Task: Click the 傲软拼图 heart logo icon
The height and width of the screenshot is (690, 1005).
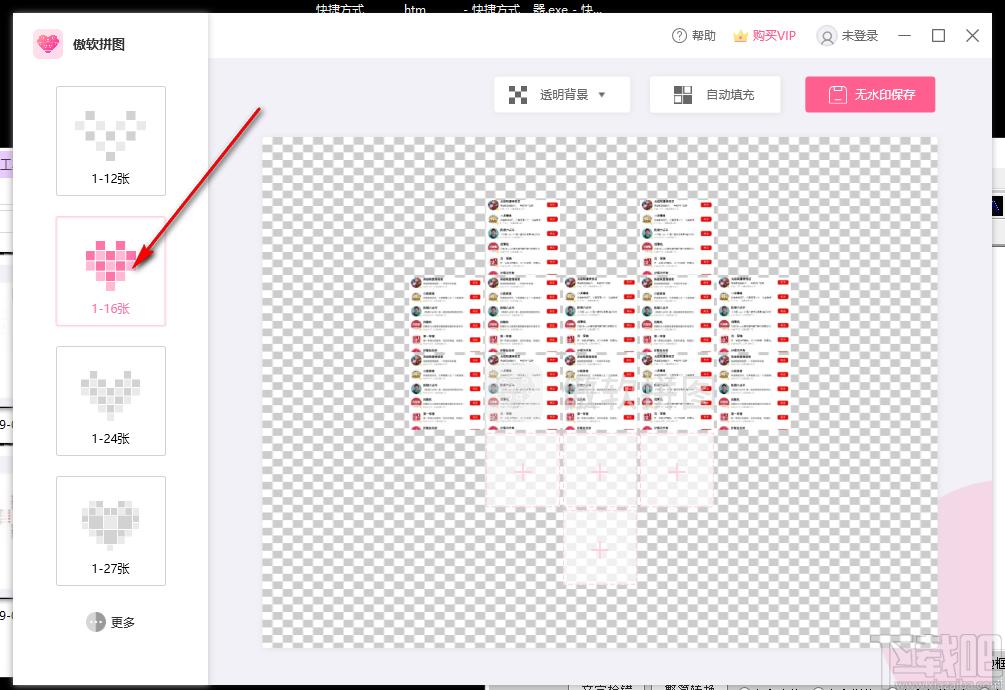Action: [x=48, y=44]
